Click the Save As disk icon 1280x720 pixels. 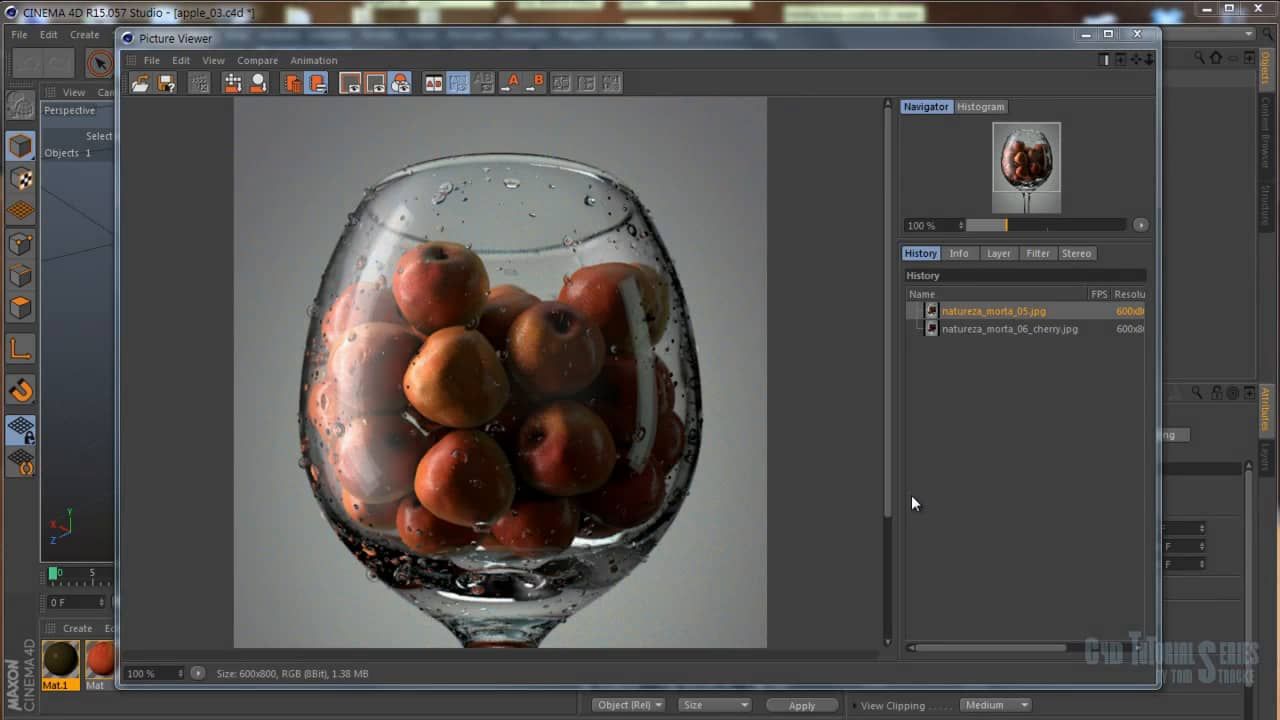click(x=166, y=83)
